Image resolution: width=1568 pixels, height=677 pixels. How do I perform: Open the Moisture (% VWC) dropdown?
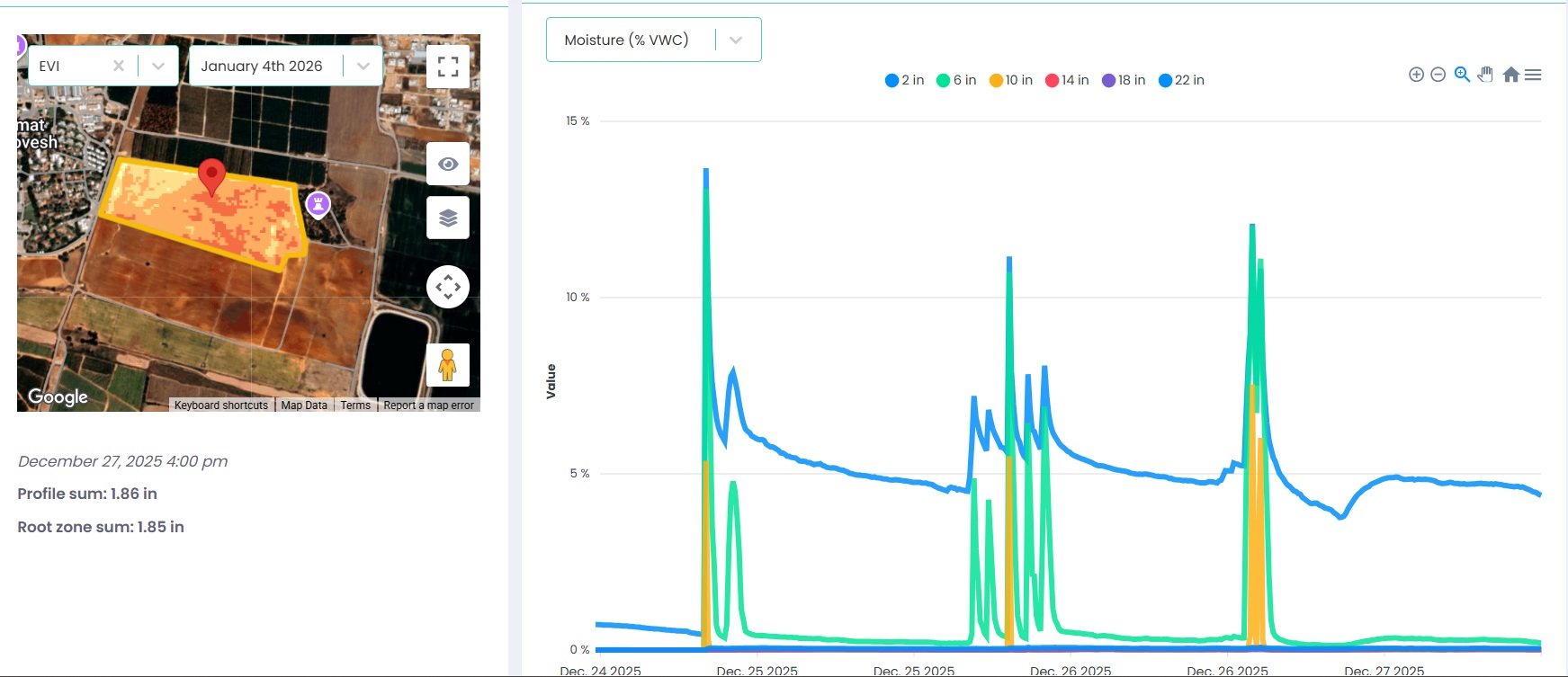pyautogui.click(x=735, y=40)
